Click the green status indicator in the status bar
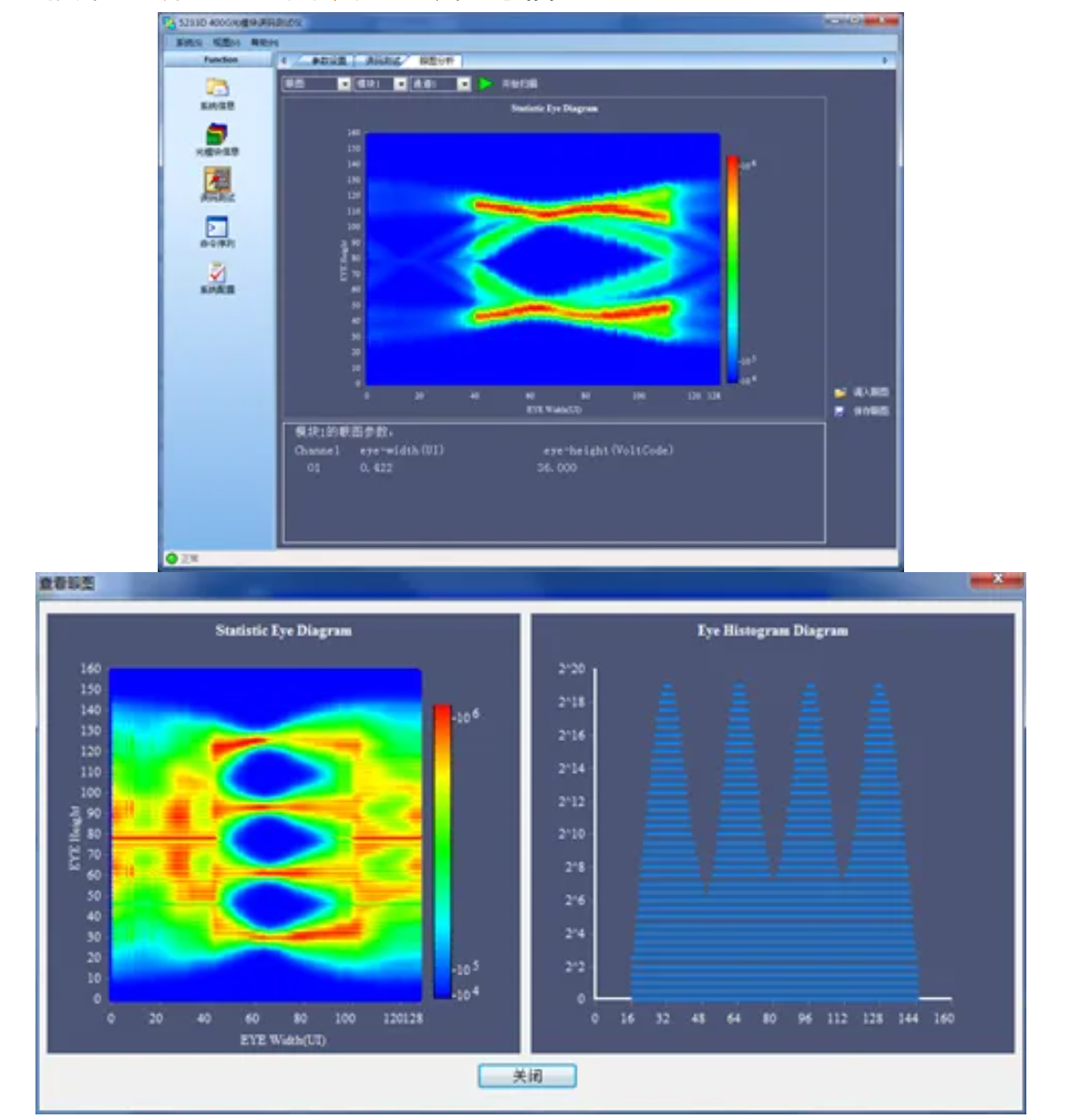The height and width of the screenshot is (1120, 1073). pos(172,558)
